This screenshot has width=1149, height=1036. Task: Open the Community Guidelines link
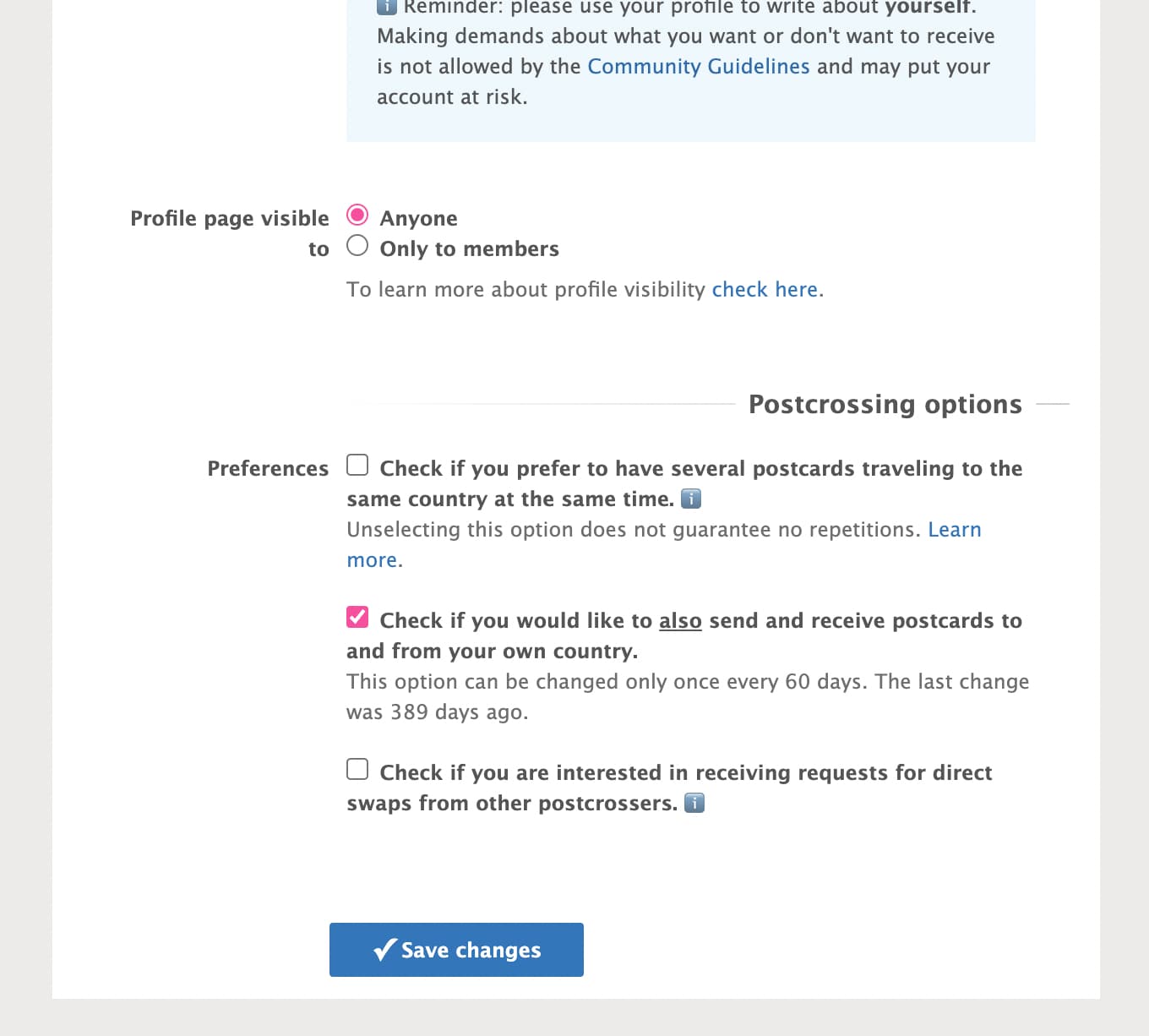699,66
